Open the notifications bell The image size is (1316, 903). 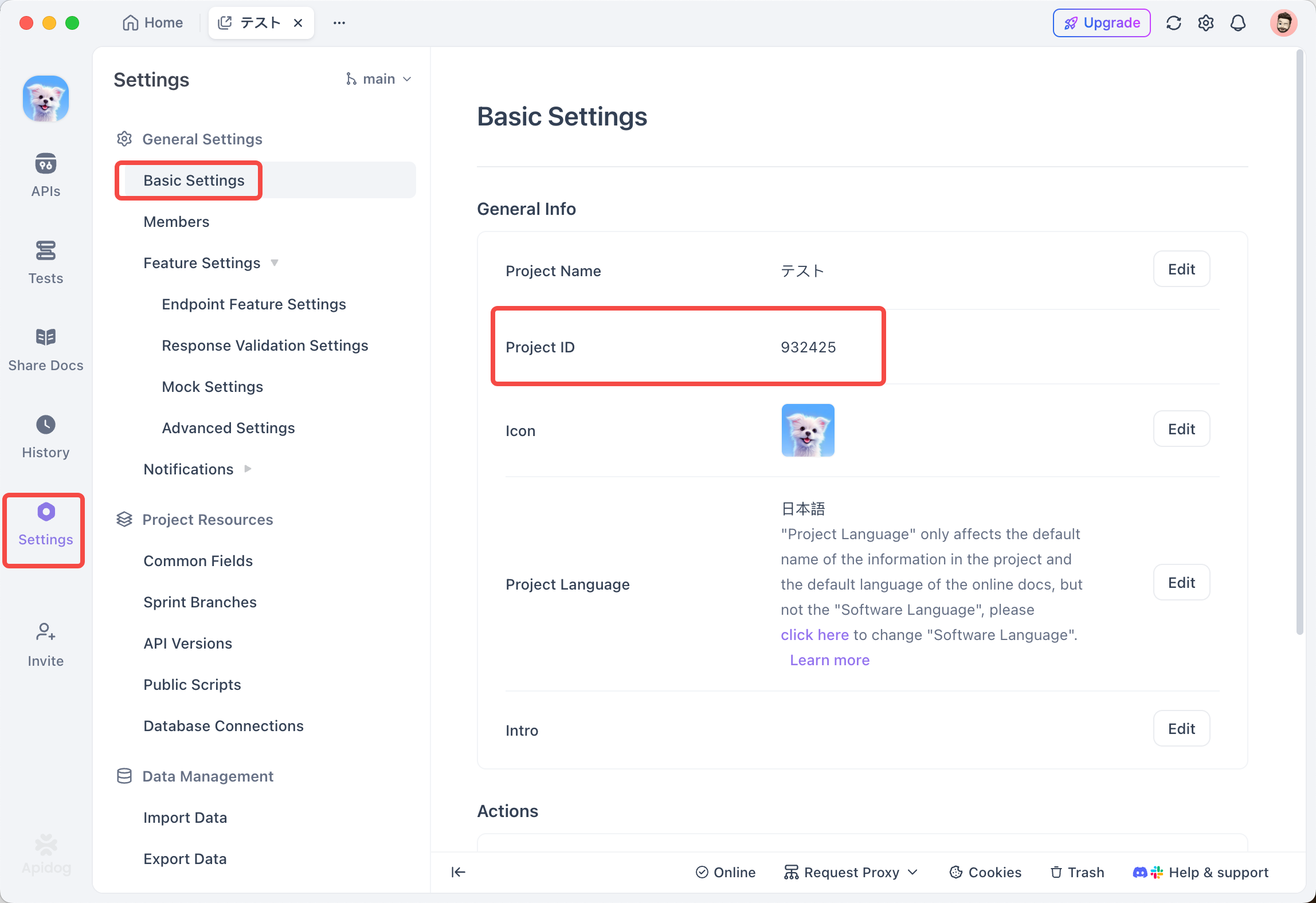click(1238, 23)
